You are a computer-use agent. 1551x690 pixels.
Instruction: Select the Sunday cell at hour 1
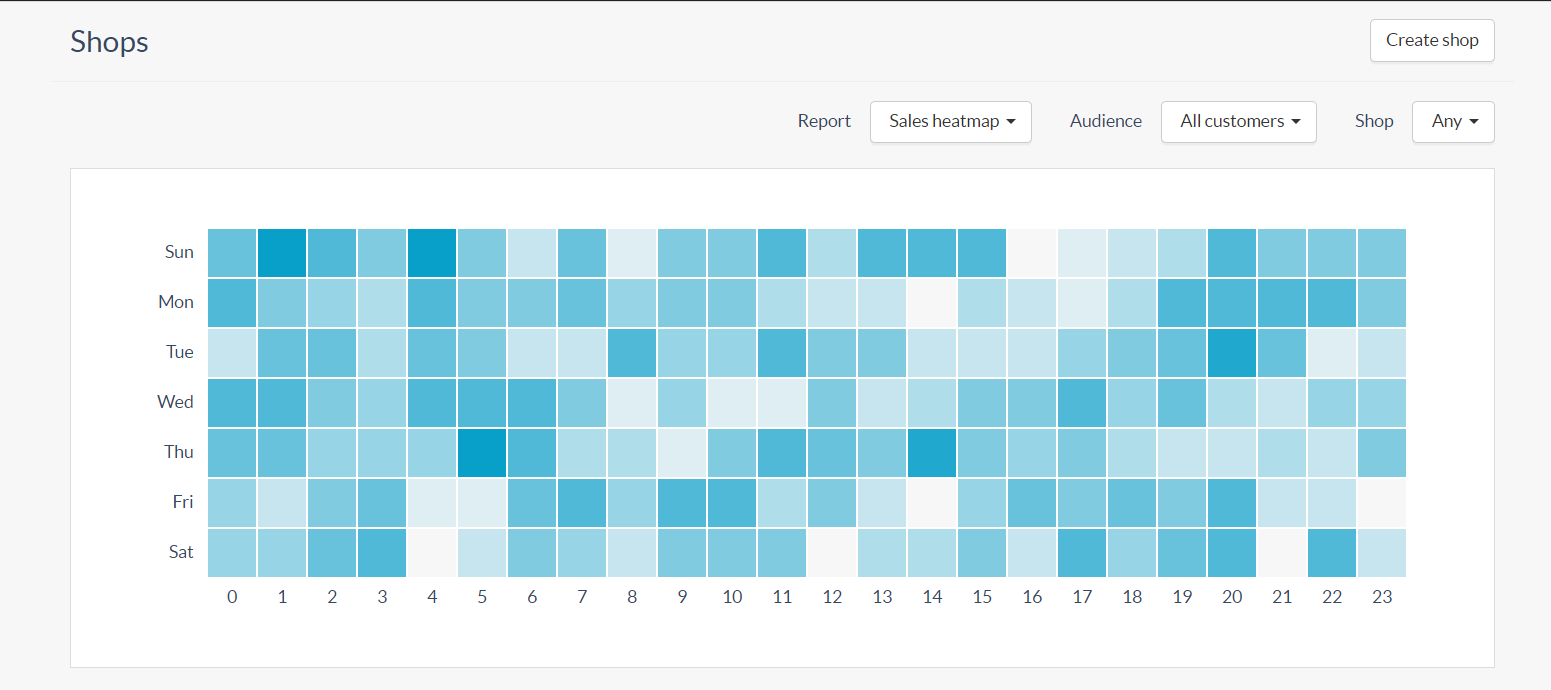(x=282, y=252)
